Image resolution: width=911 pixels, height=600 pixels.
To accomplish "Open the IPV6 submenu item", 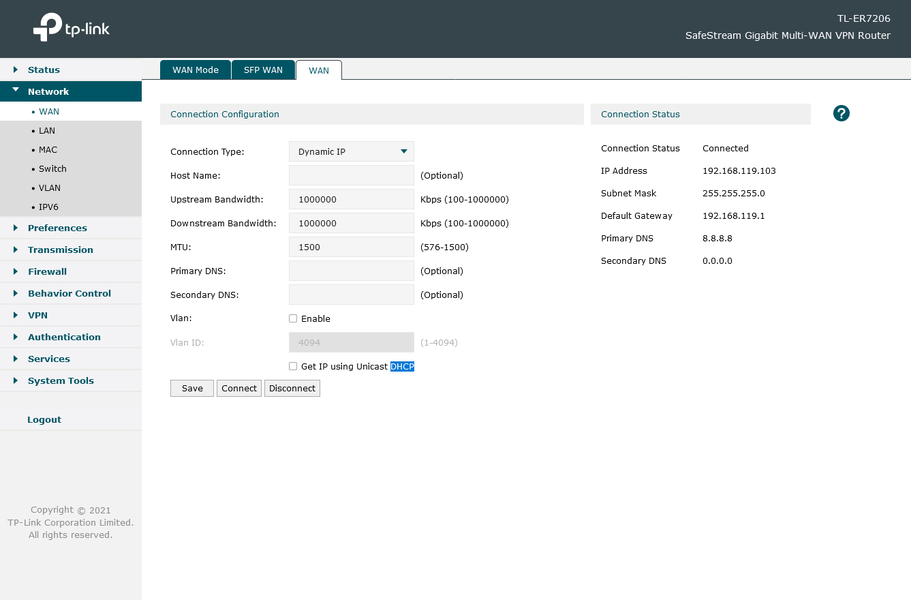I will 71,207.
